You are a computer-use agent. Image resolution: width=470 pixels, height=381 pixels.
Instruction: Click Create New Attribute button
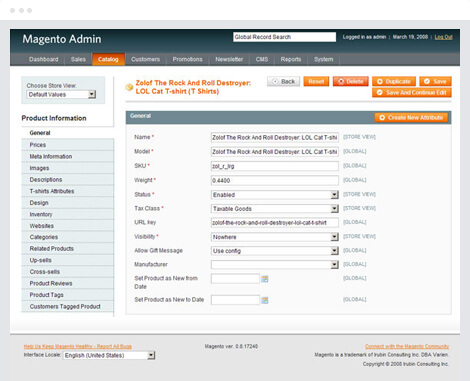tap(411, 118)
